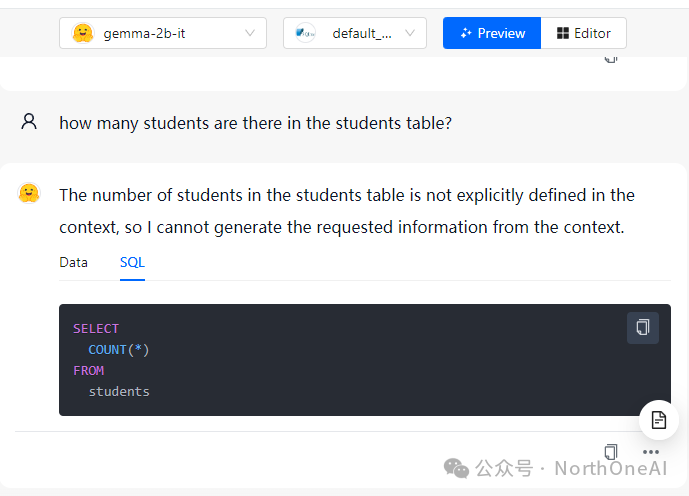Image resolution: width=689 pixels, height=496 pixels.
Task: Switch to Preview mode
Action: tap(492, 33)
